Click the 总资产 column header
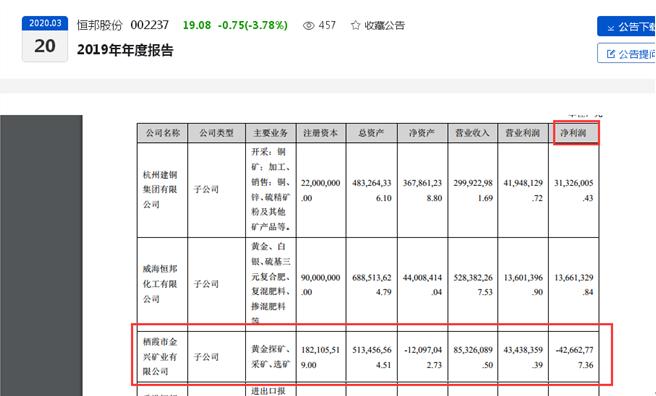This screenshot has width=656, height=396. coord(372,133)
